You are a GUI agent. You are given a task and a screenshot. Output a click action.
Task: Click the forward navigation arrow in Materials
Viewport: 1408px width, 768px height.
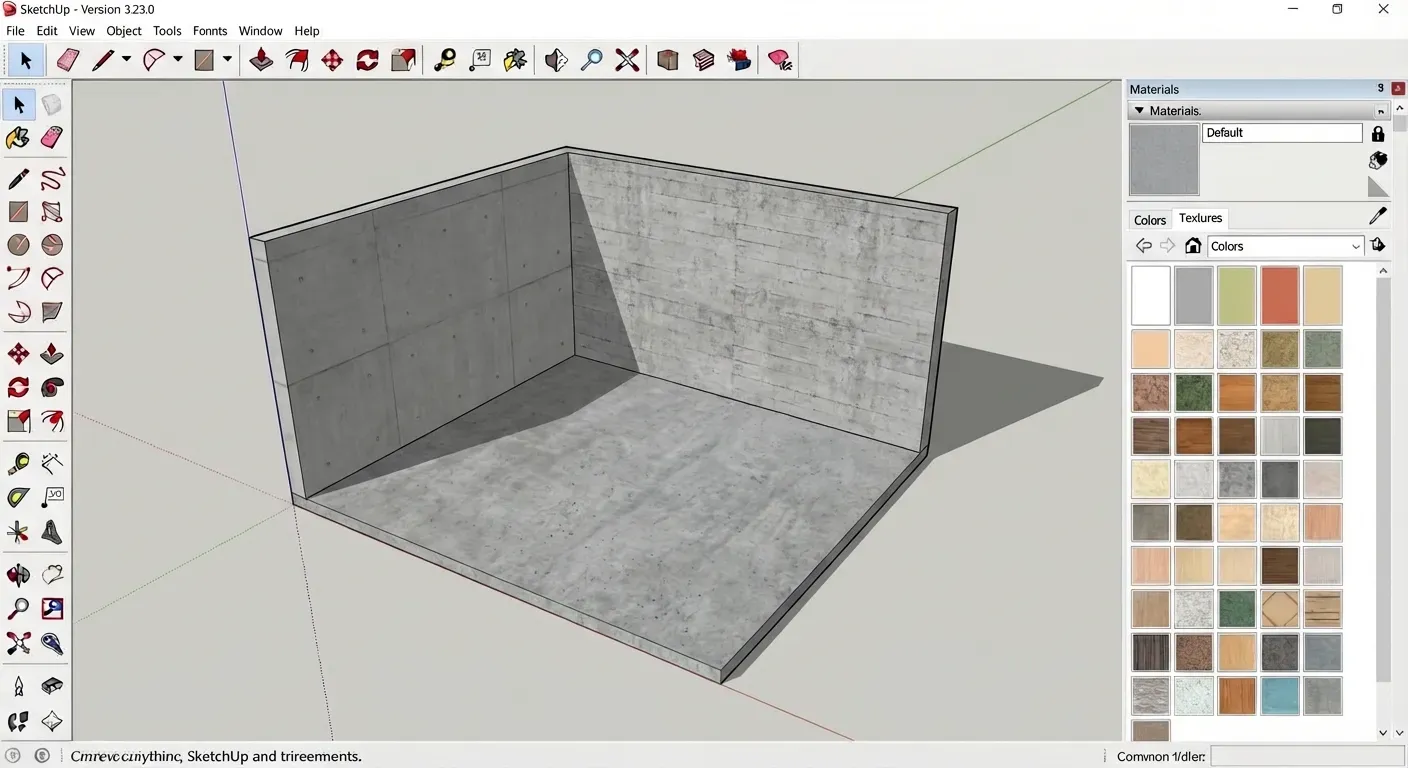[x=1167, y=246]
